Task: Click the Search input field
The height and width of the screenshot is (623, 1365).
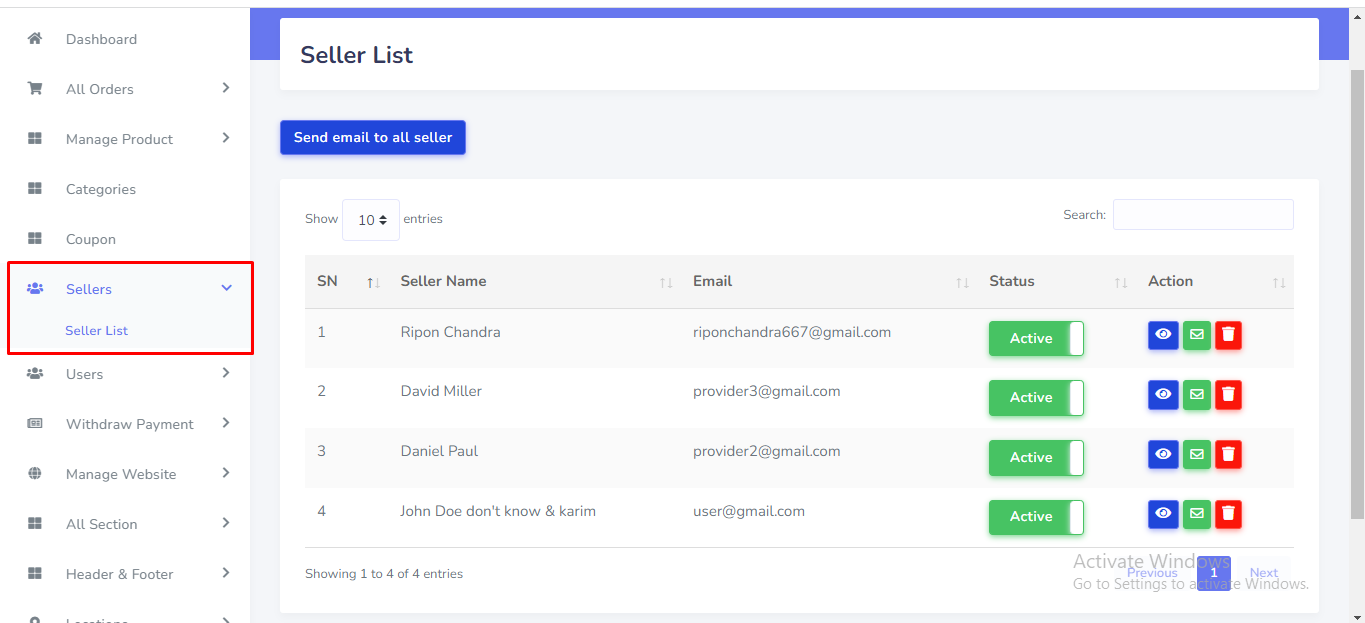Action: pos(1203,215)
